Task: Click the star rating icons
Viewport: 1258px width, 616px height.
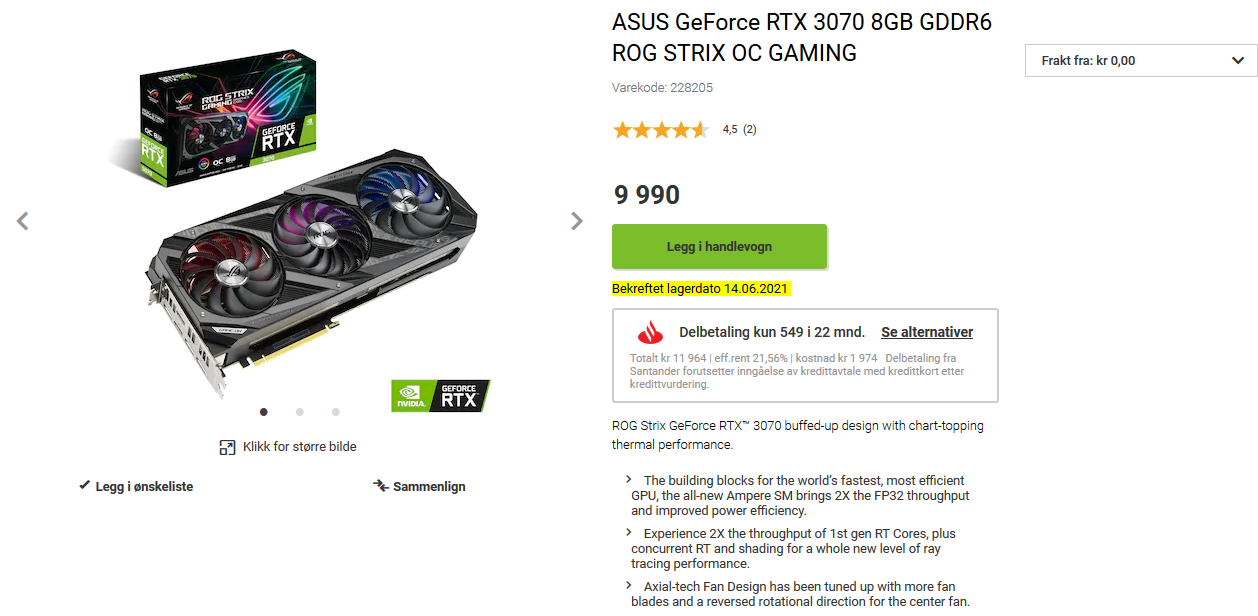Action: [x=660, y=130]
